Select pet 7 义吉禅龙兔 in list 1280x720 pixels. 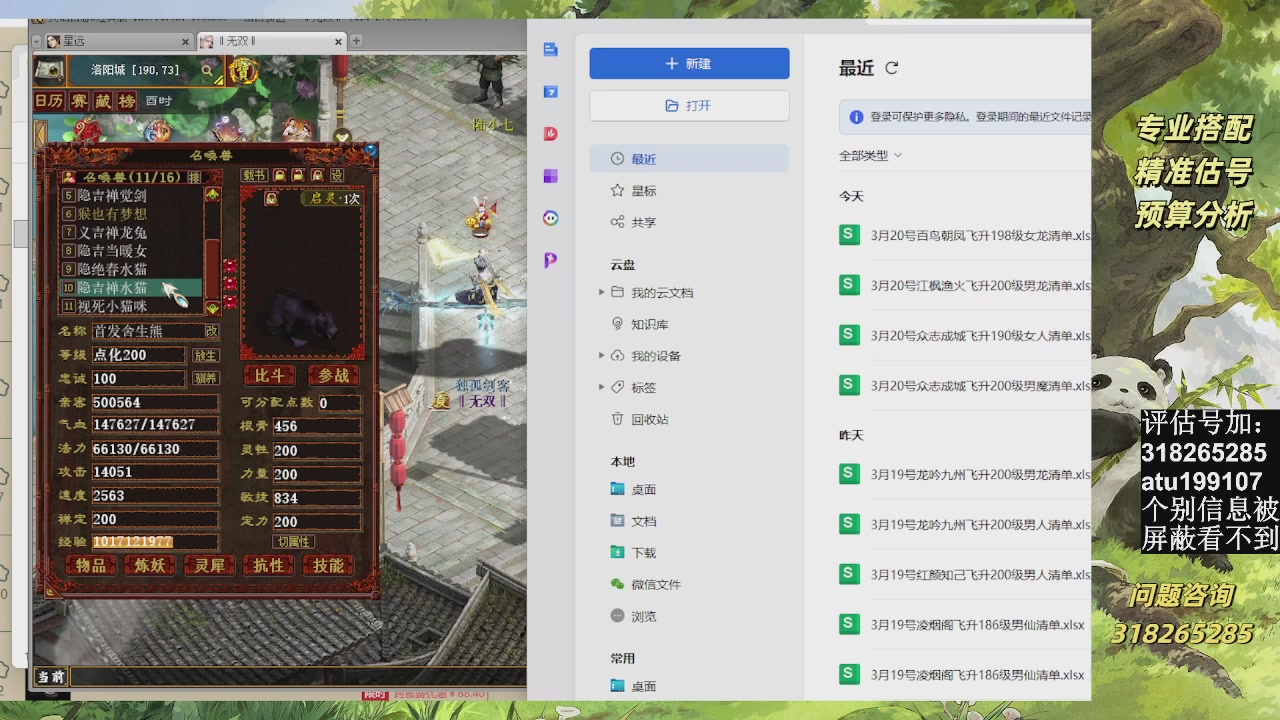112,232
